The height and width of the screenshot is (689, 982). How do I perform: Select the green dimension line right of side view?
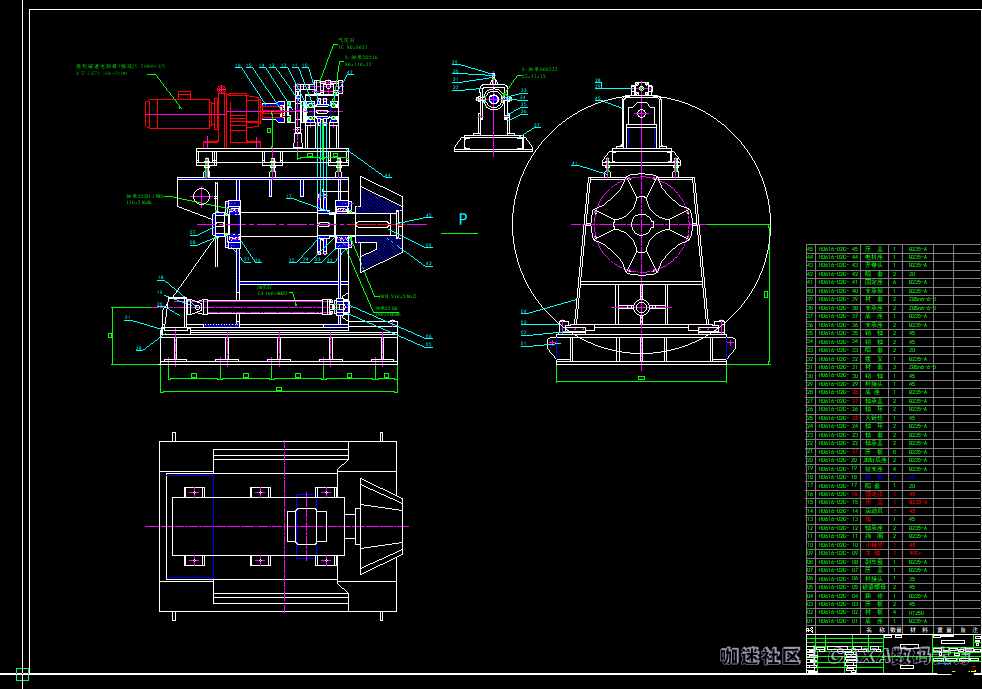click(x=766, y=294)
